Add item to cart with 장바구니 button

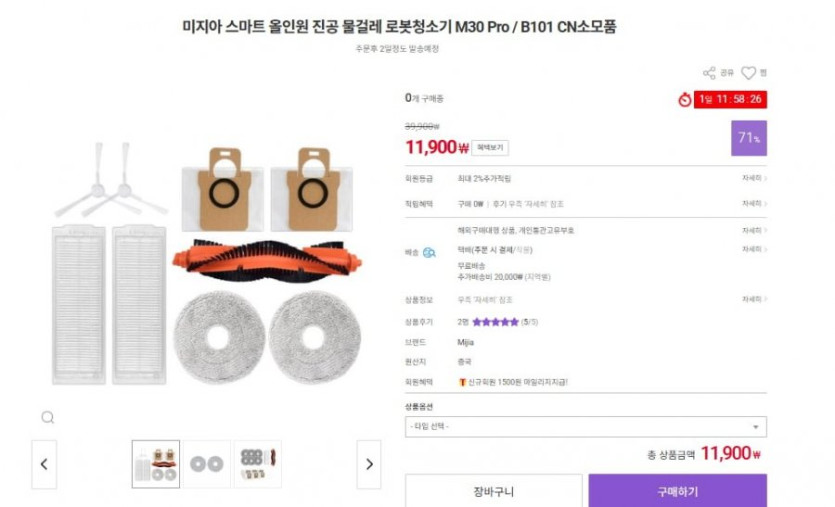[494, 491]
